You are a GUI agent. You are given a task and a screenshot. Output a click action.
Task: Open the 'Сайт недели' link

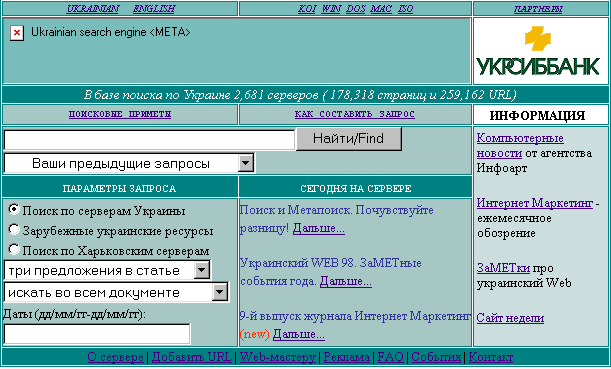coord(510,318)
